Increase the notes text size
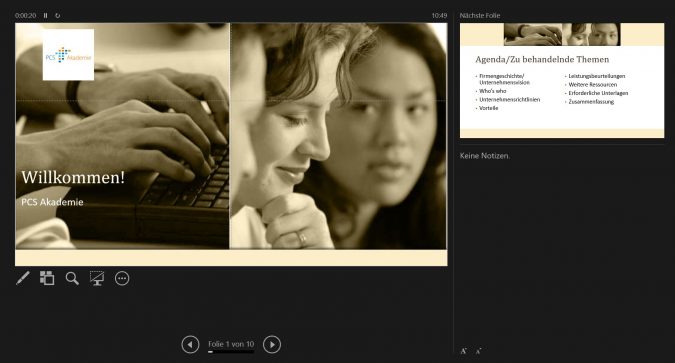The height and width of the screenshot is (363, 675). pos(464,351)
